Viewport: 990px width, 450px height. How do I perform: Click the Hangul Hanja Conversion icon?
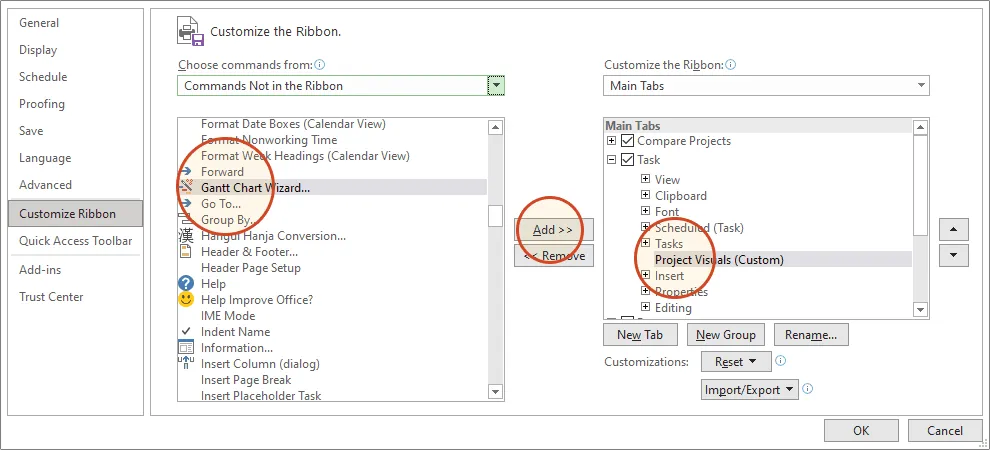coord(186,236)
